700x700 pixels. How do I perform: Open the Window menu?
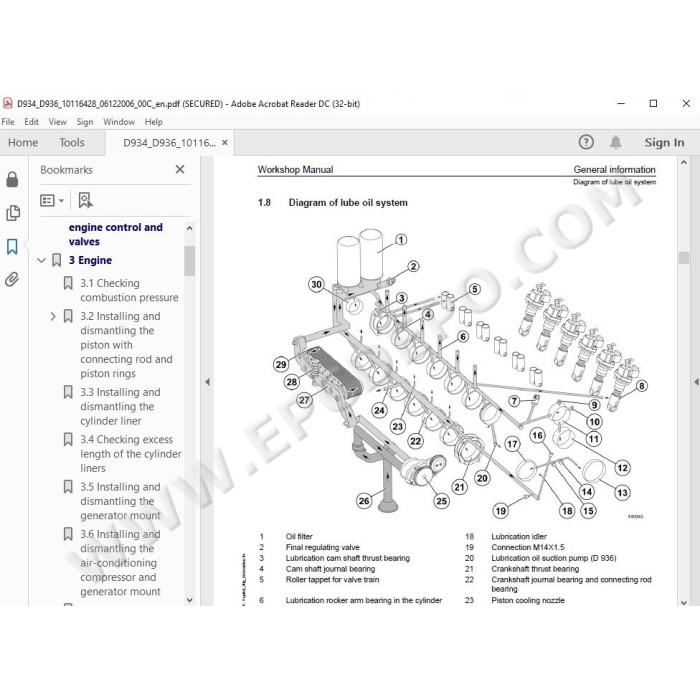(119, 122)
